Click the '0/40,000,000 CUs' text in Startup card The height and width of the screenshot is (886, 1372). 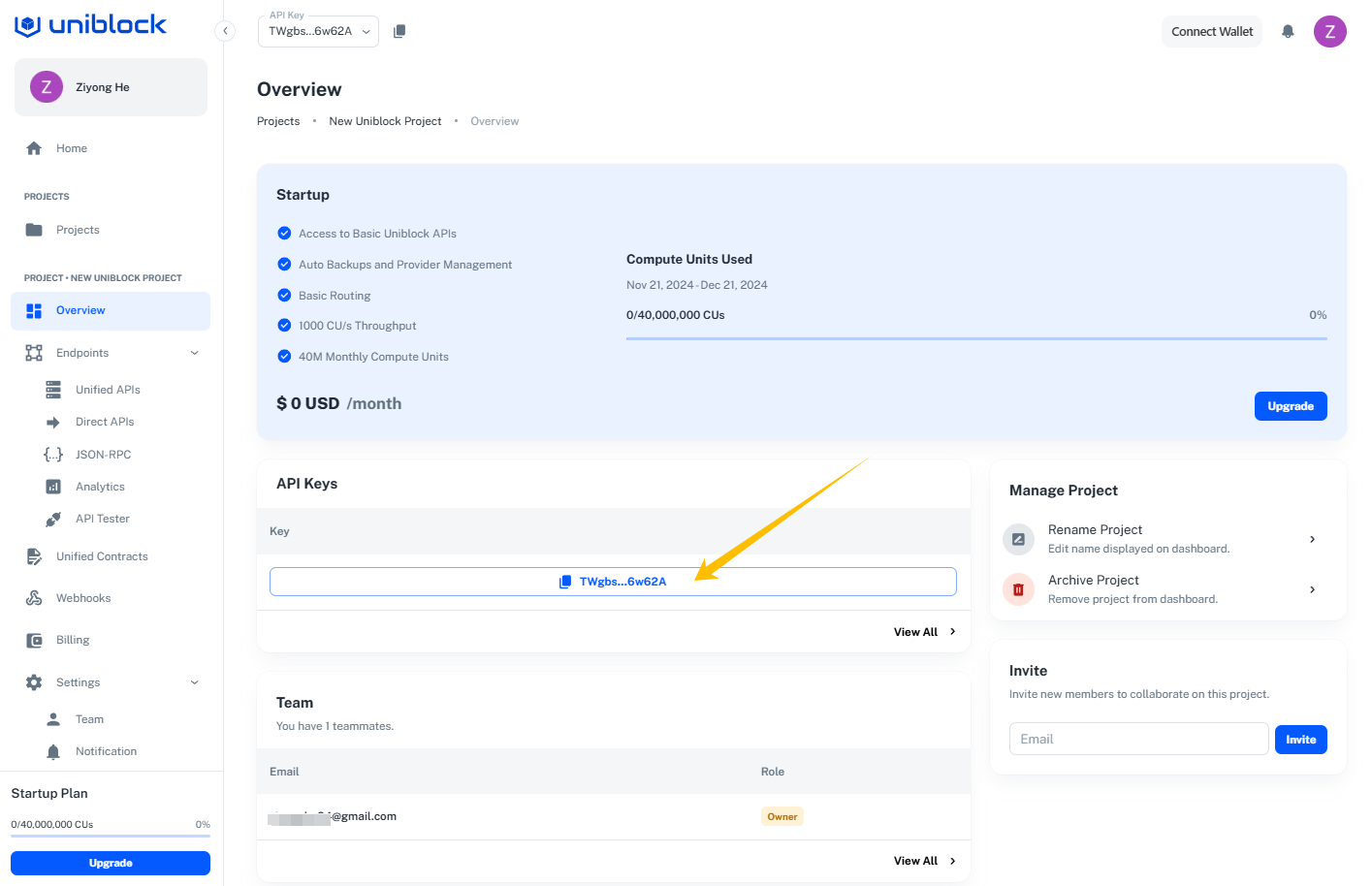coord(676,315)
